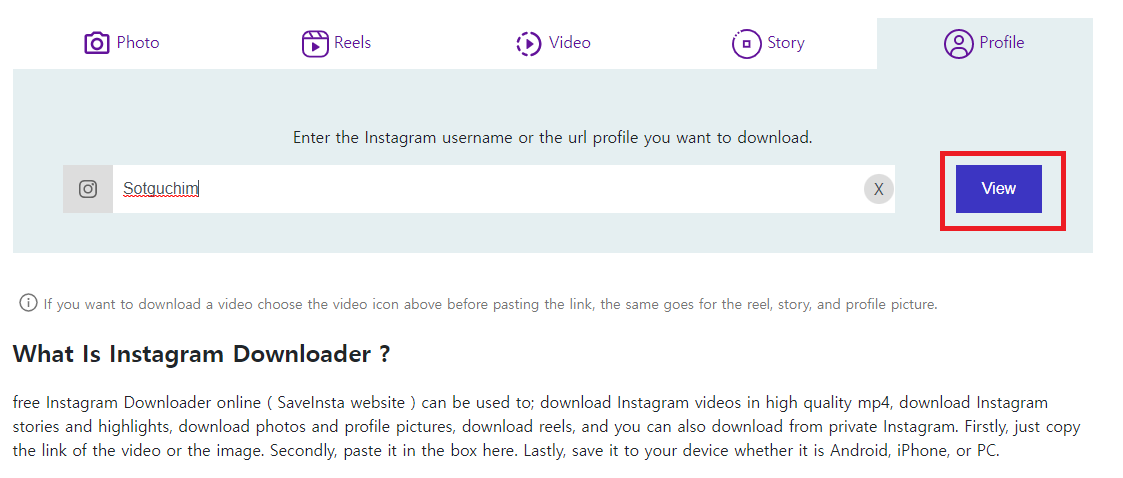The width and height of the screenshot is (1123, 478).
Task: Click the info icon before the hint text
Action: coord(28,303)
